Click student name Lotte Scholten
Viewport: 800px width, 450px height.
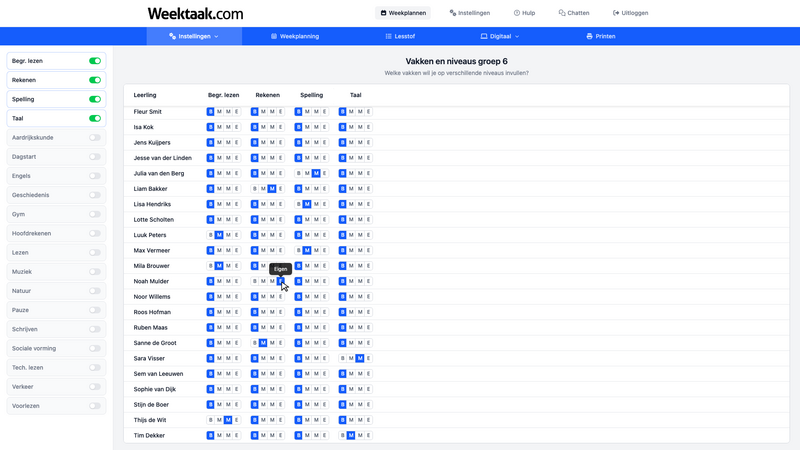(154, 220)
